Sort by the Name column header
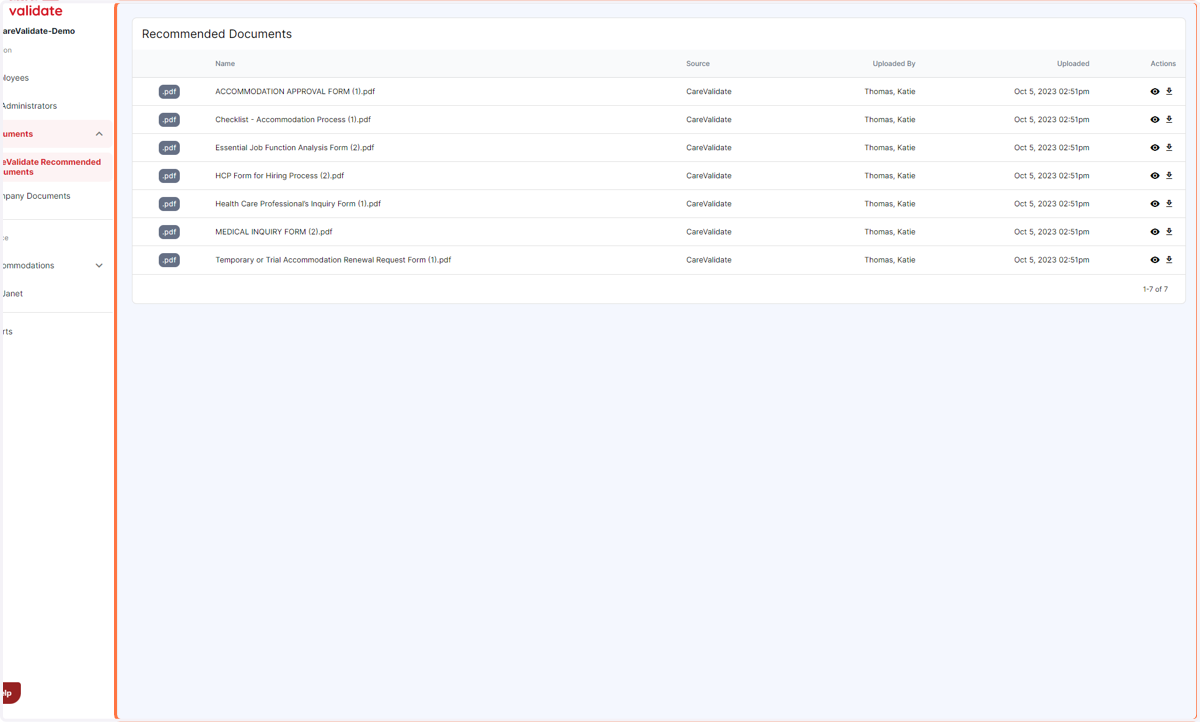 (x=225, y=64)
